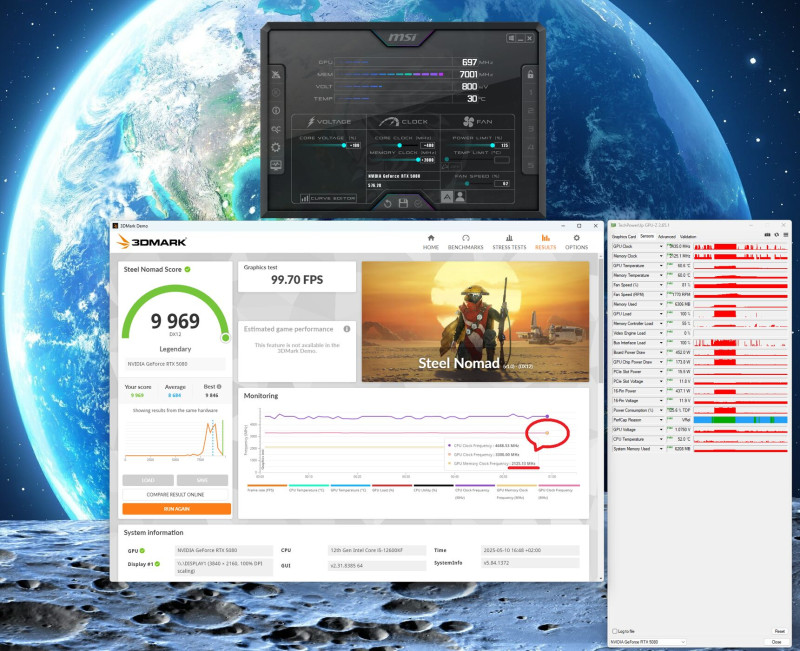
Task: Select profile slot 5 in Afterburner
Action: click(x=531, y=166)
